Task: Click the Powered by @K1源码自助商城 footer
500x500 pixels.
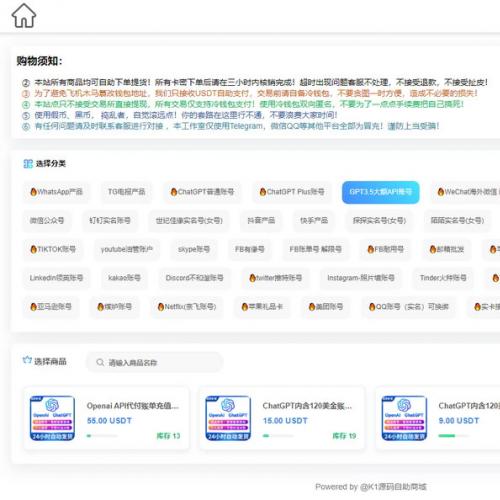Action: [371, 487]
